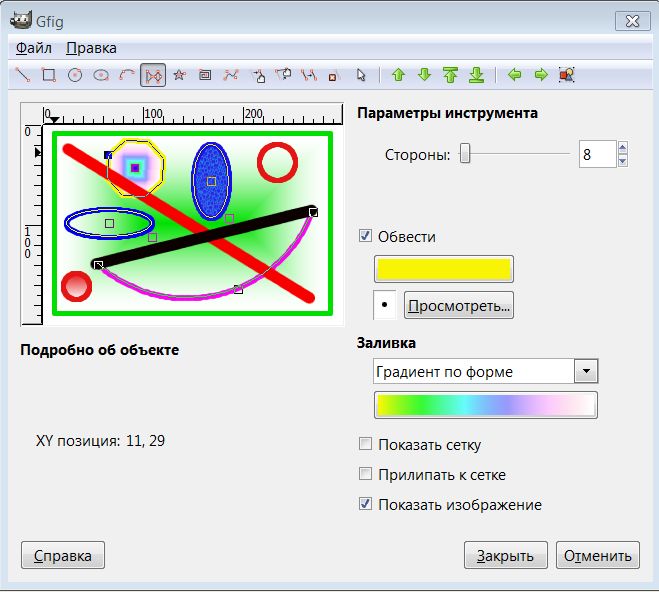Screen dimensions: 659x592
Task: Click the Просмотреть brush button
Action: pyautogui.click(x=459, y=304)
